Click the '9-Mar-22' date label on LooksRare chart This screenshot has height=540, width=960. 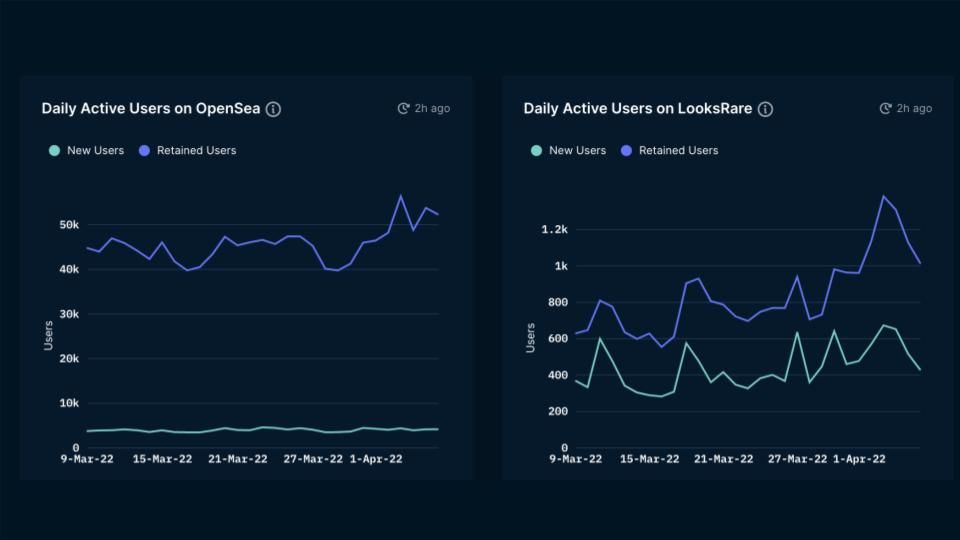click(576, 459)
